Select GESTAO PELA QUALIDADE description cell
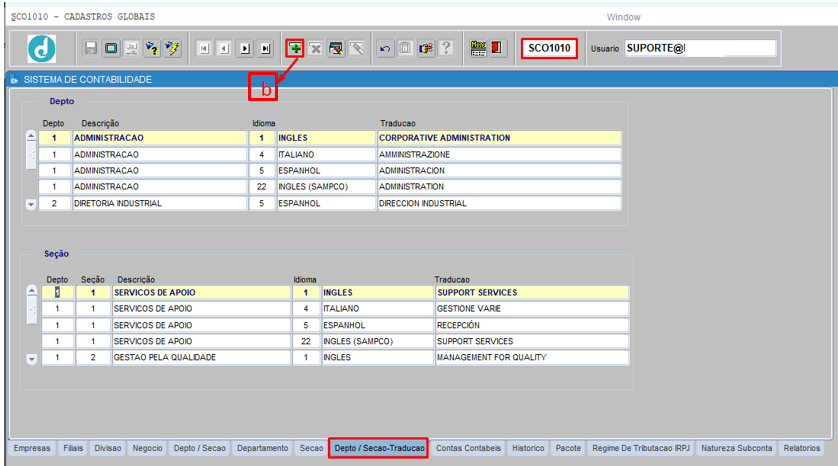Image resolution: width=838 pixels, height=466 pixels. click(x=201, y=357)
